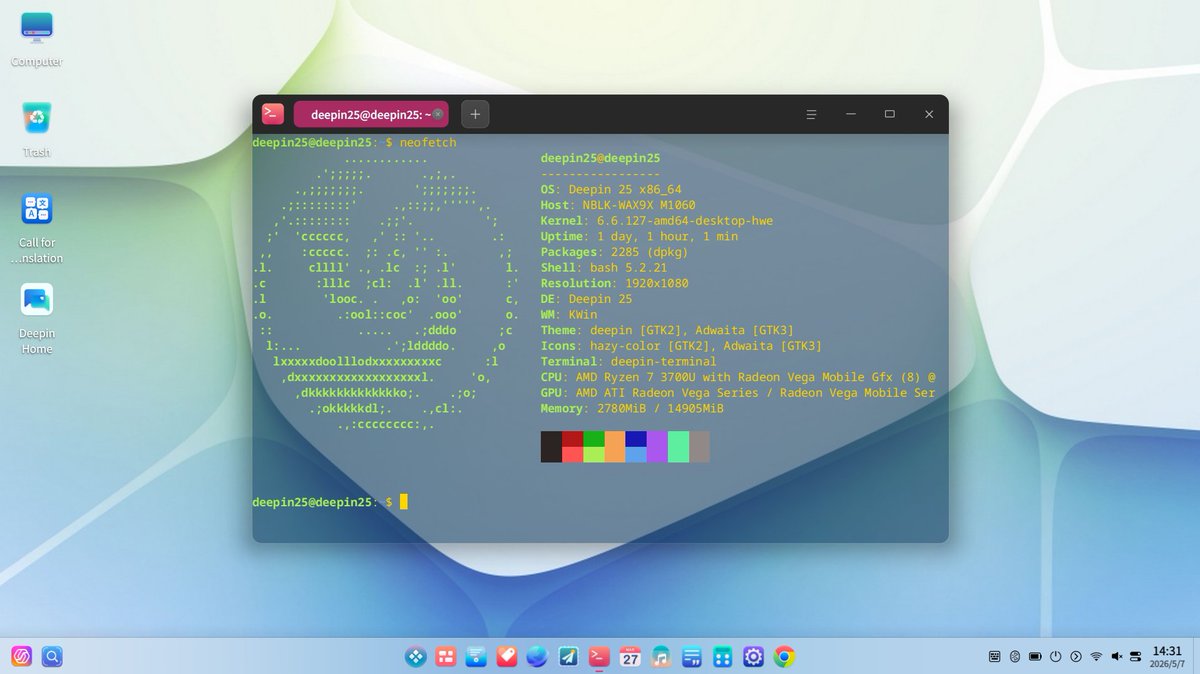Open the Computer desktop icon
This screenshot has width=1200, height=674.
point(37,39)
